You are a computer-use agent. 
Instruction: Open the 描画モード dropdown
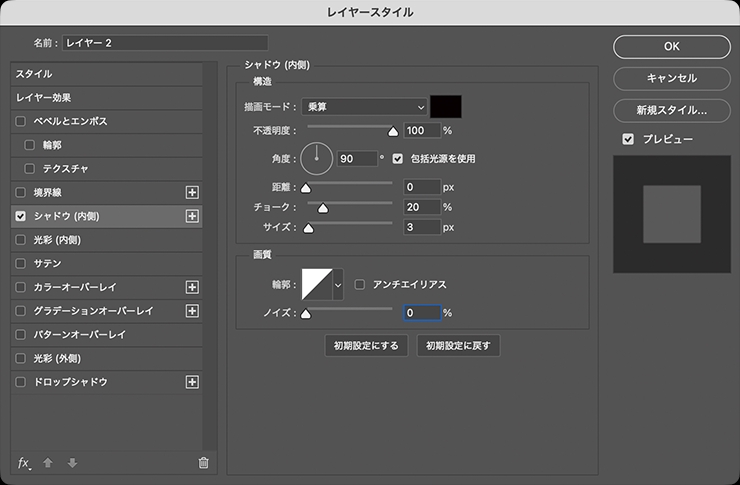pos(364,106)
